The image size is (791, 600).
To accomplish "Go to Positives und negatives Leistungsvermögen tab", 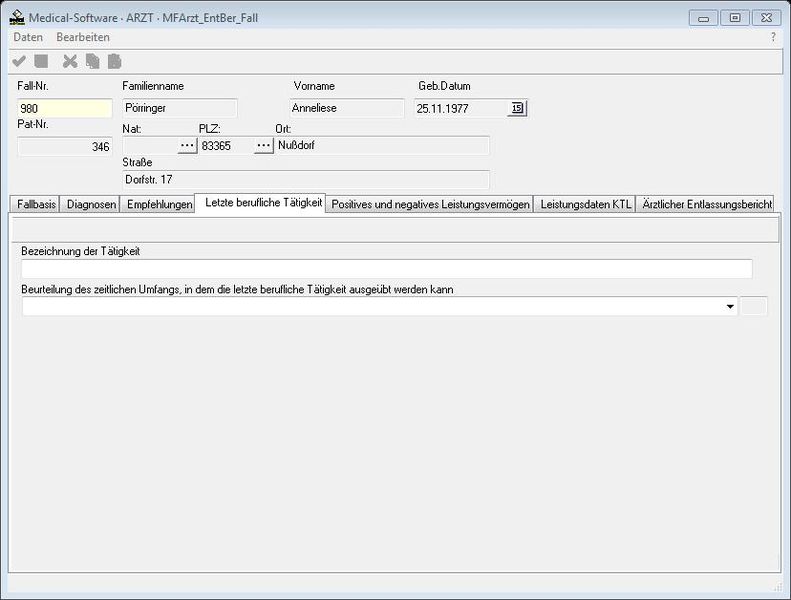I will coord(430,204).
